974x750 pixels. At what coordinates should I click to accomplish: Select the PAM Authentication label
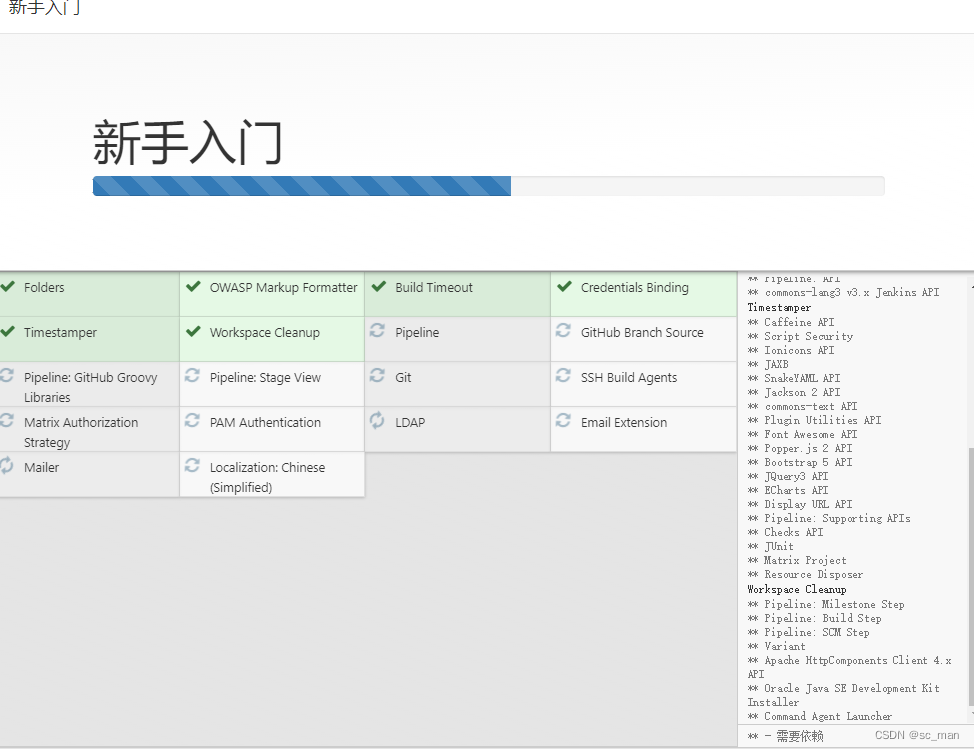(265, 423)
